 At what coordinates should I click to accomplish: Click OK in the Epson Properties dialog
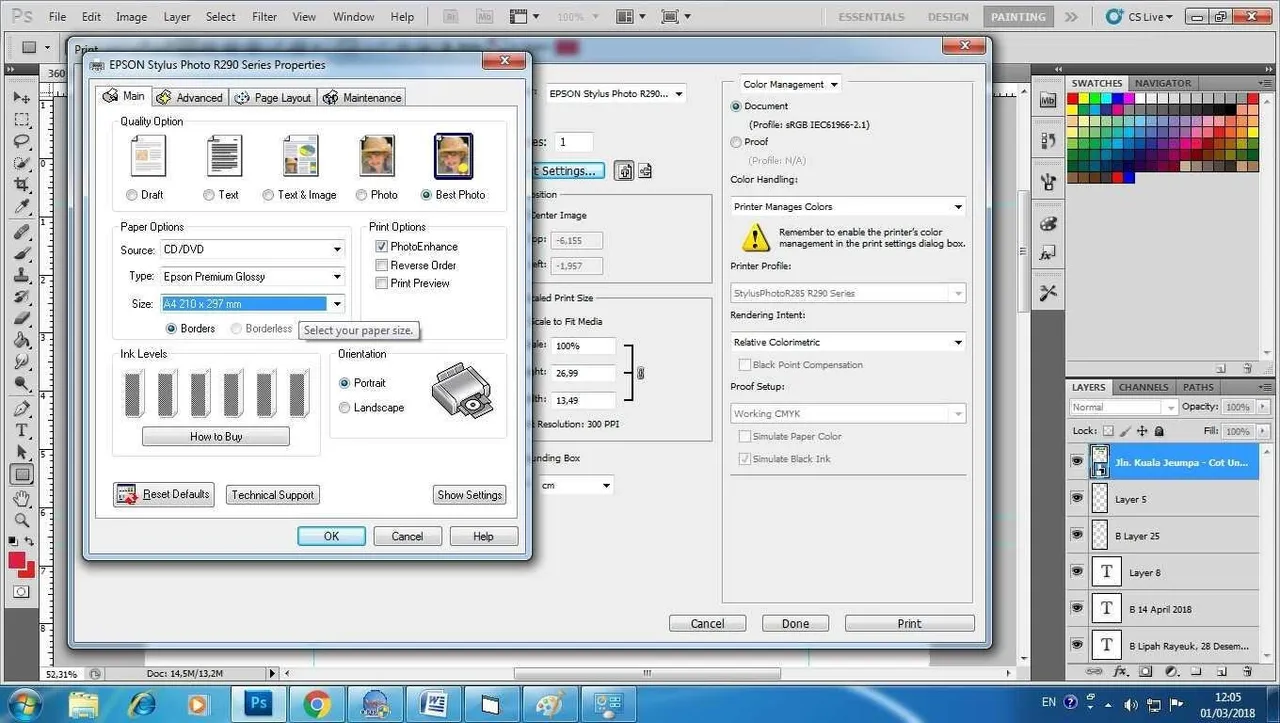pos(332,536)
